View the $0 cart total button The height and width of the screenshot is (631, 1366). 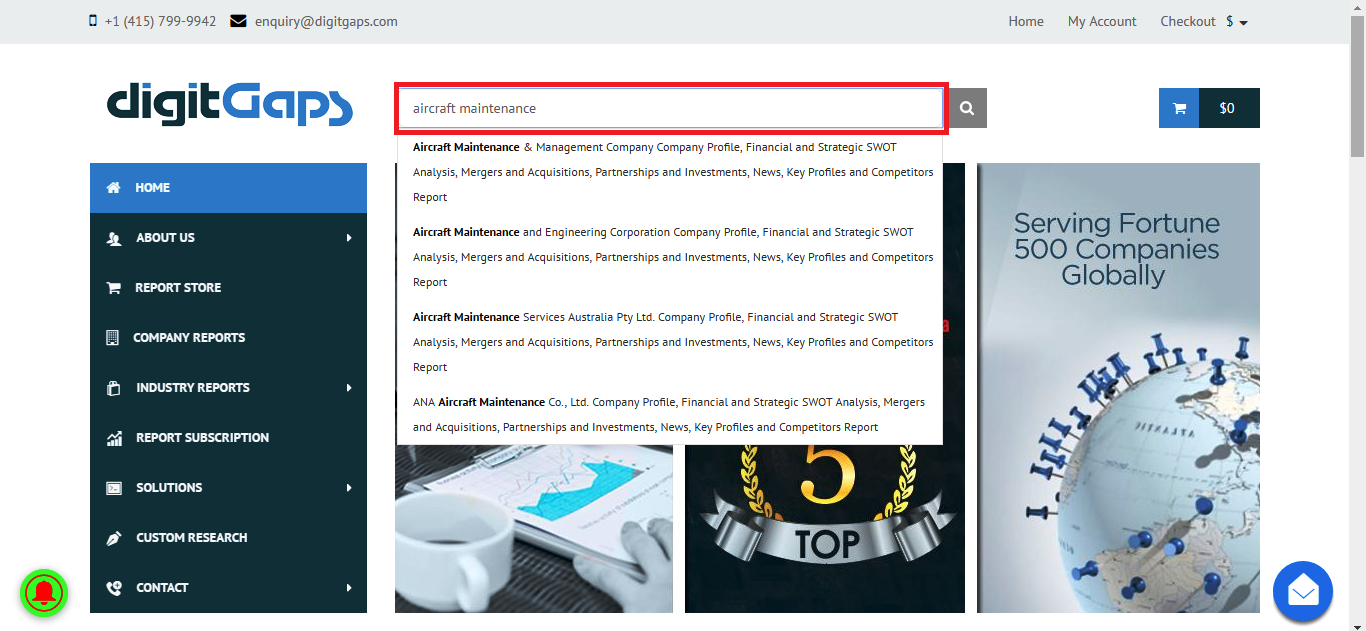click(x=1229, y=108)
